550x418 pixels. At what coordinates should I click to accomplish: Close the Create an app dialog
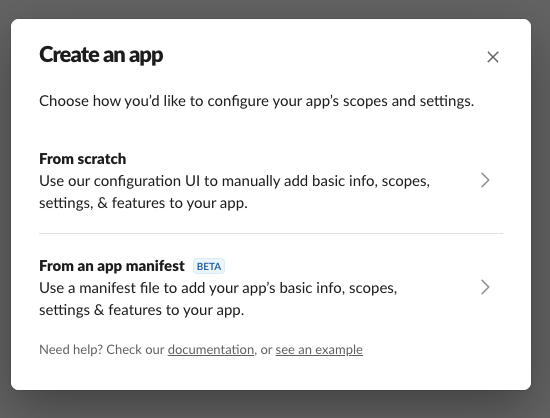(x=492, y=57)
